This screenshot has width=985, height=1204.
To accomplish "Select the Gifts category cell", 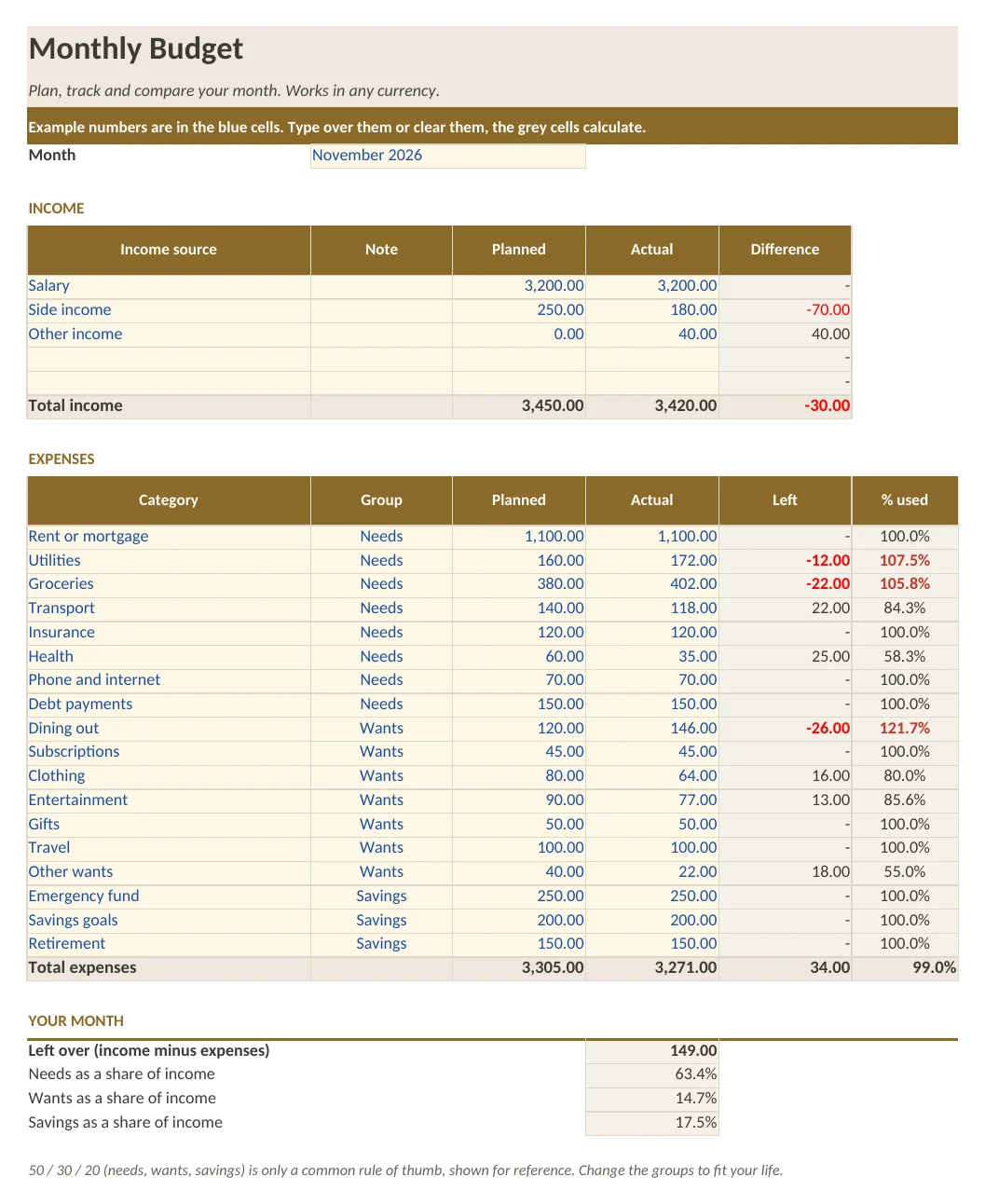I will [169, 825].
